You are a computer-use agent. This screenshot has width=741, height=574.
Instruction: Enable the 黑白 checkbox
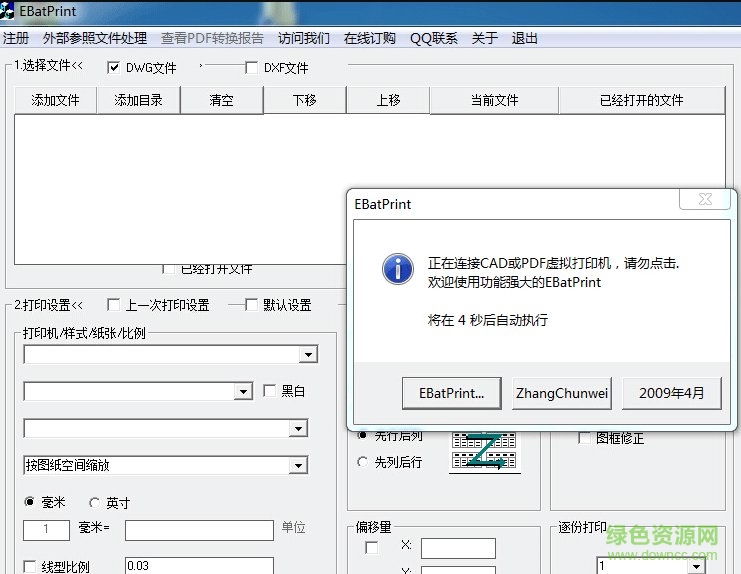[269, 391]
